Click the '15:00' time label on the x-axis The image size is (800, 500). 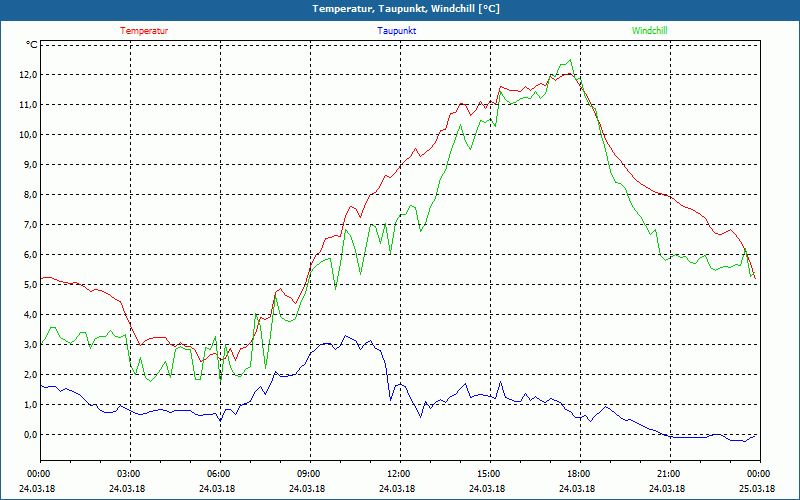[x=487, y=474]
